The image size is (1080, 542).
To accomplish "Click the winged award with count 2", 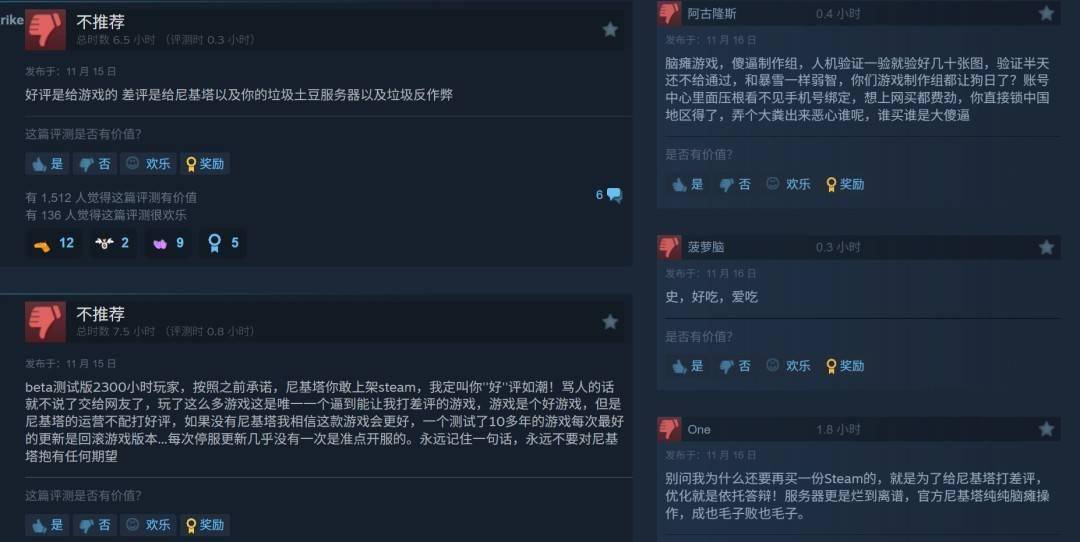I will point(112,243).
